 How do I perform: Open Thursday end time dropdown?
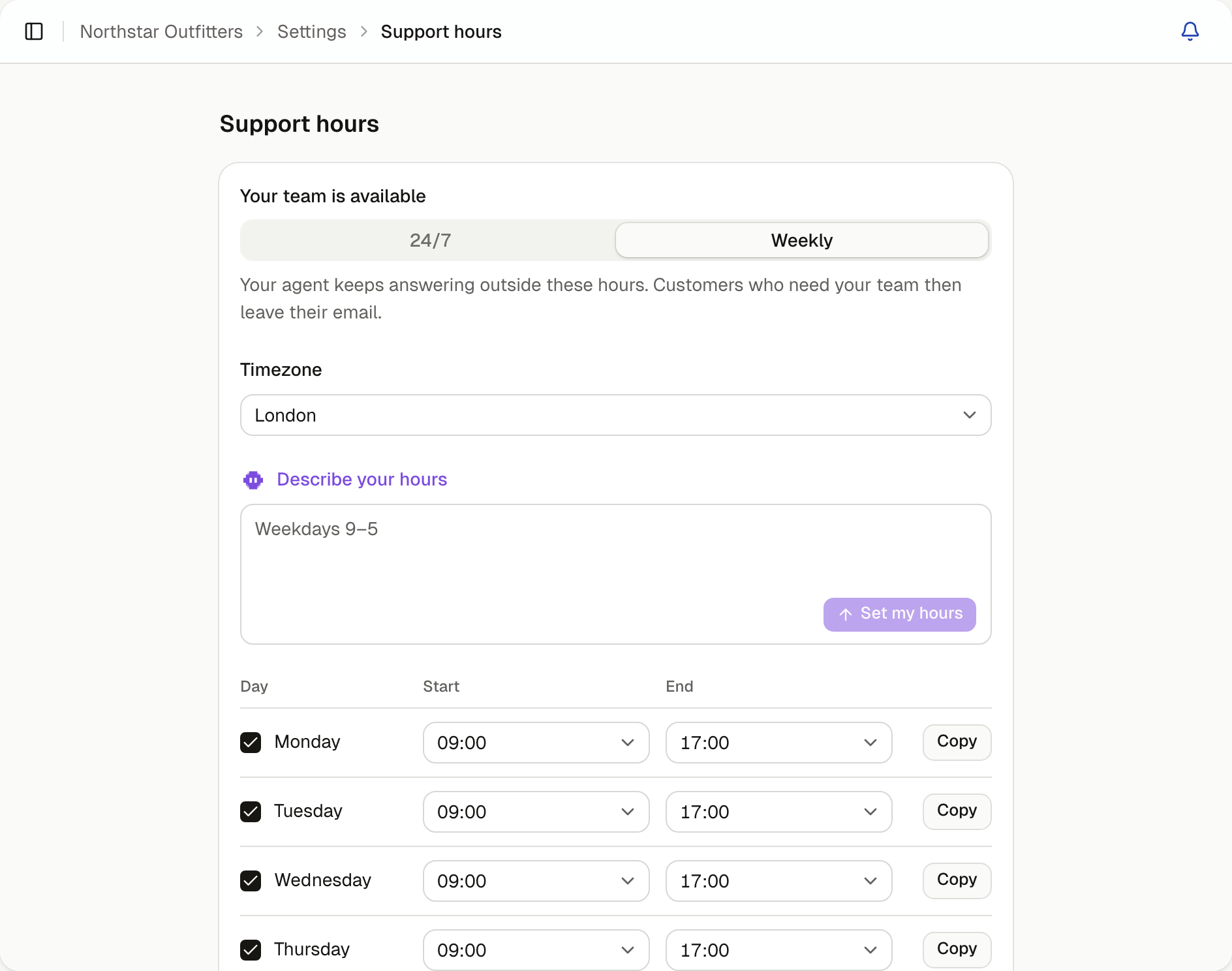point(779,950)
